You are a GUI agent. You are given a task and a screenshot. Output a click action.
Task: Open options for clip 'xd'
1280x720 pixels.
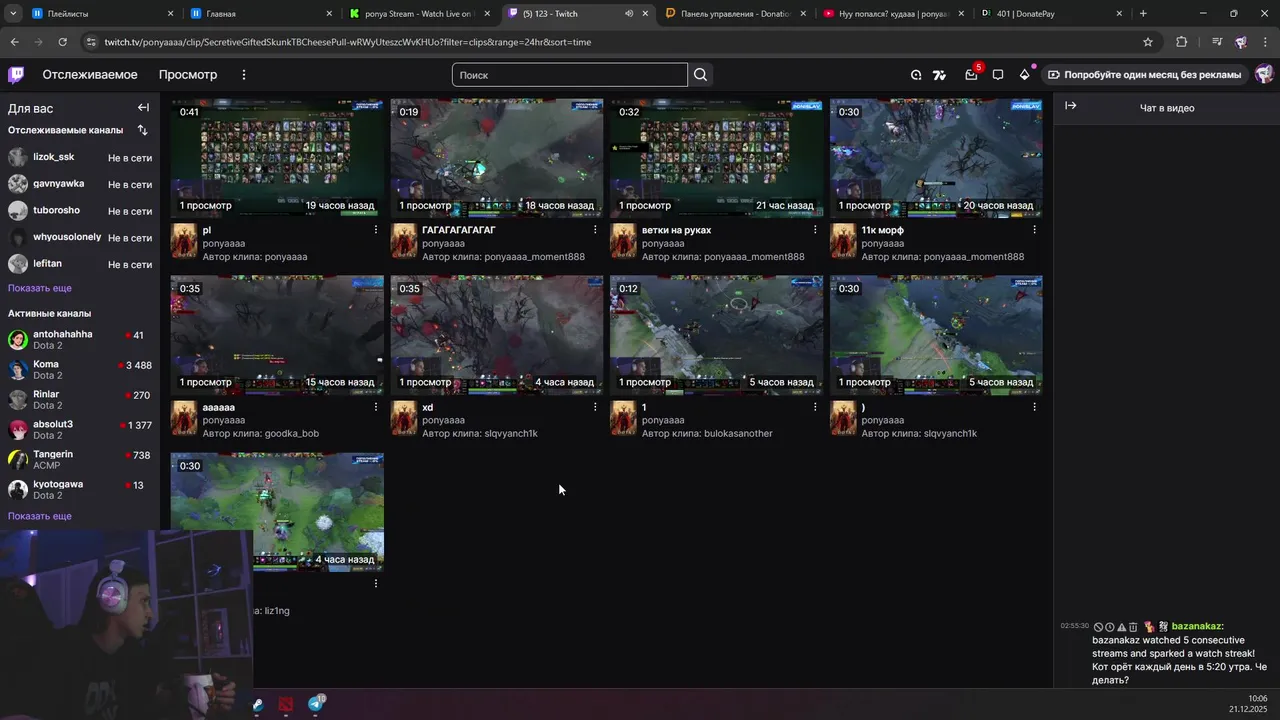pos(595,407)
